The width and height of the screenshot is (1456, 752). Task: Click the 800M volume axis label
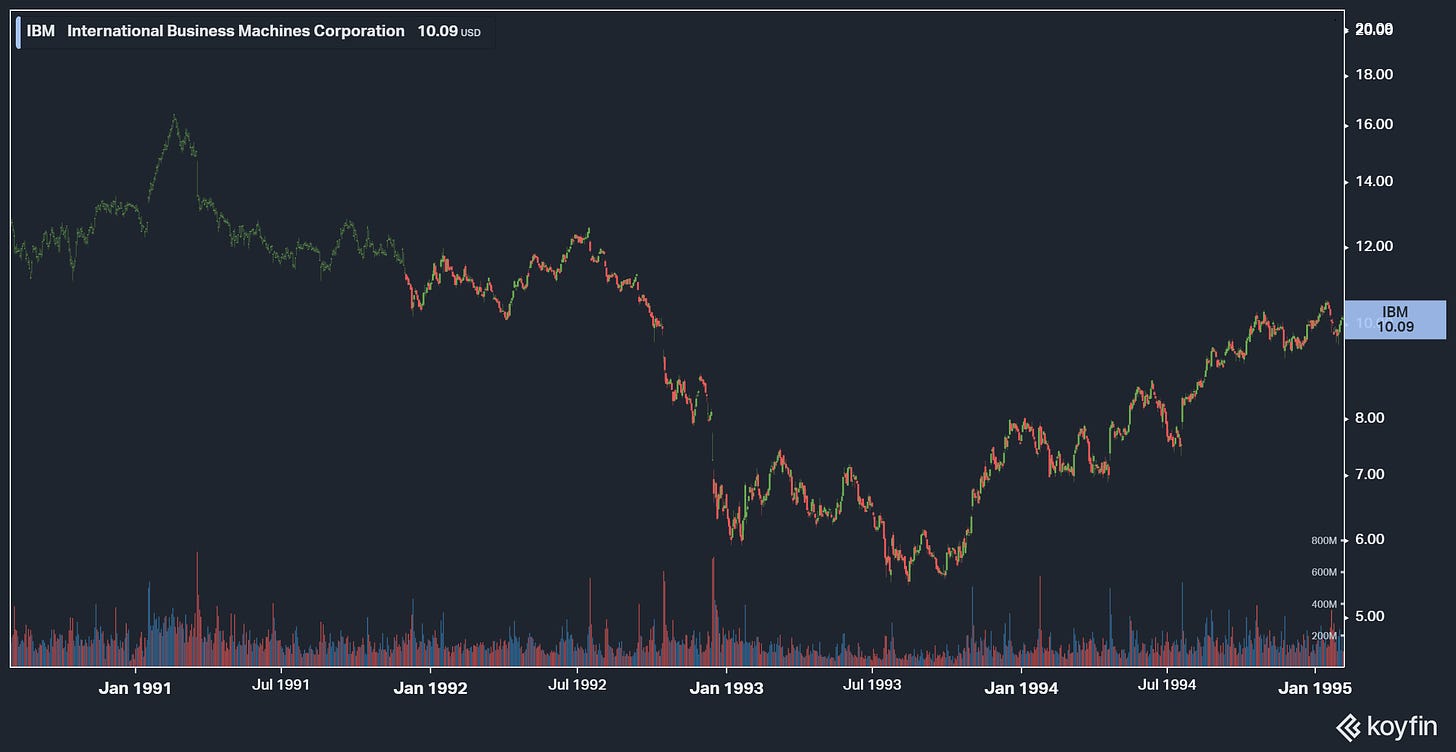click(x=1323, y=541)
